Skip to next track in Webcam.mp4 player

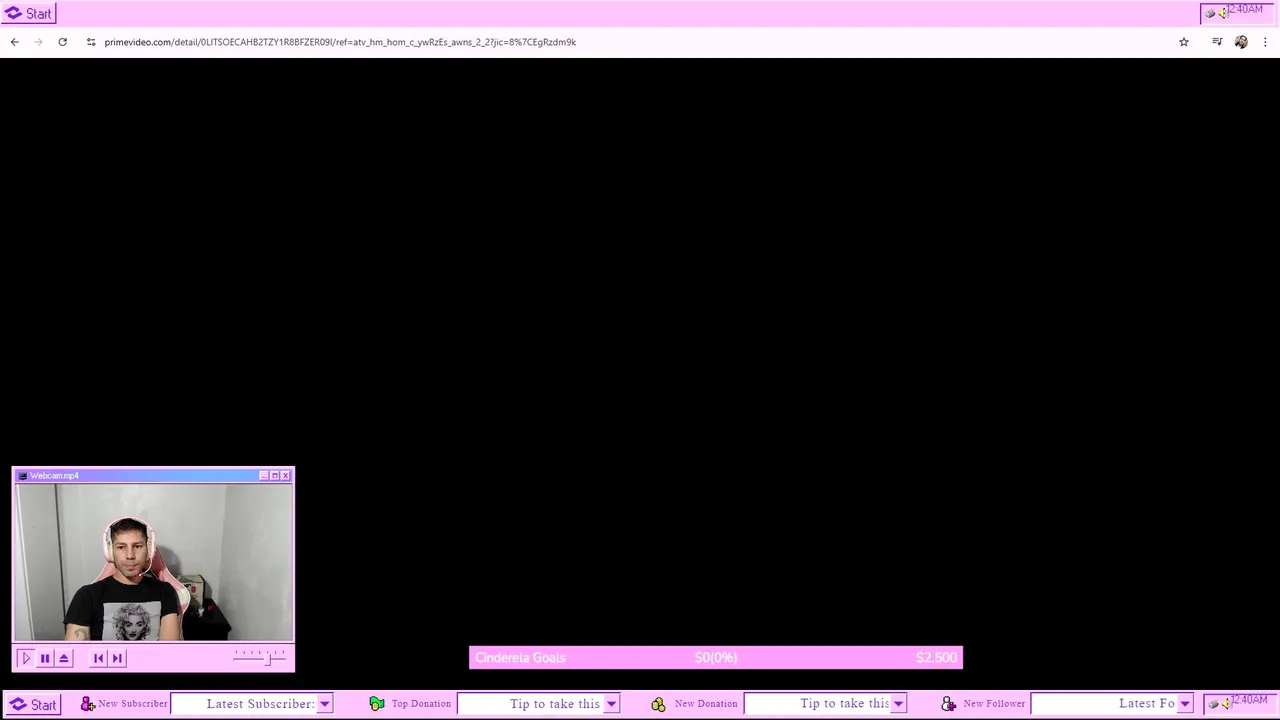coord(117,658)
